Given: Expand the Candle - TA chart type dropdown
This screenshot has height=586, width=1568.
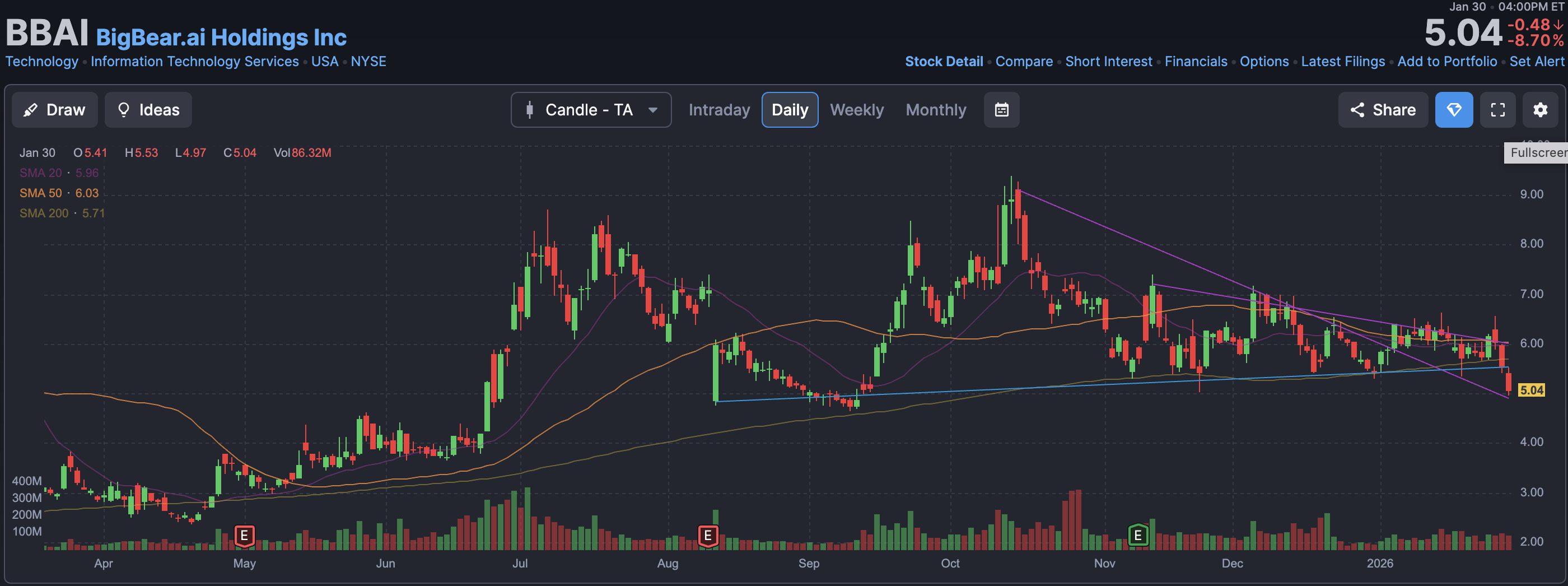Looking at the screenshot, I should click(590, 110).
